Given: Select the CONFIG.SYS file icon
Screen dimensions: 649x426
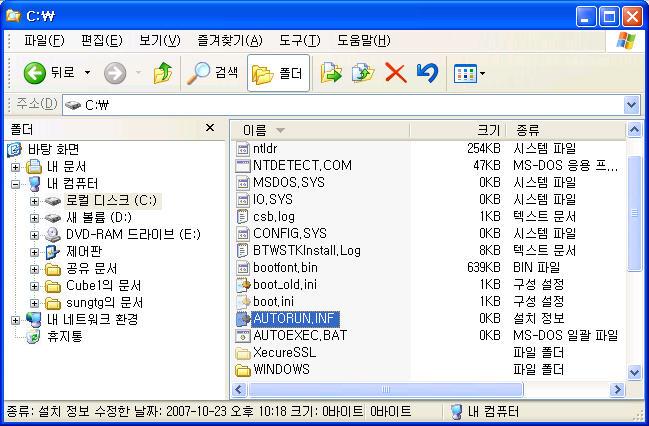Looking at the screenshot, I should tap(243, 233).
